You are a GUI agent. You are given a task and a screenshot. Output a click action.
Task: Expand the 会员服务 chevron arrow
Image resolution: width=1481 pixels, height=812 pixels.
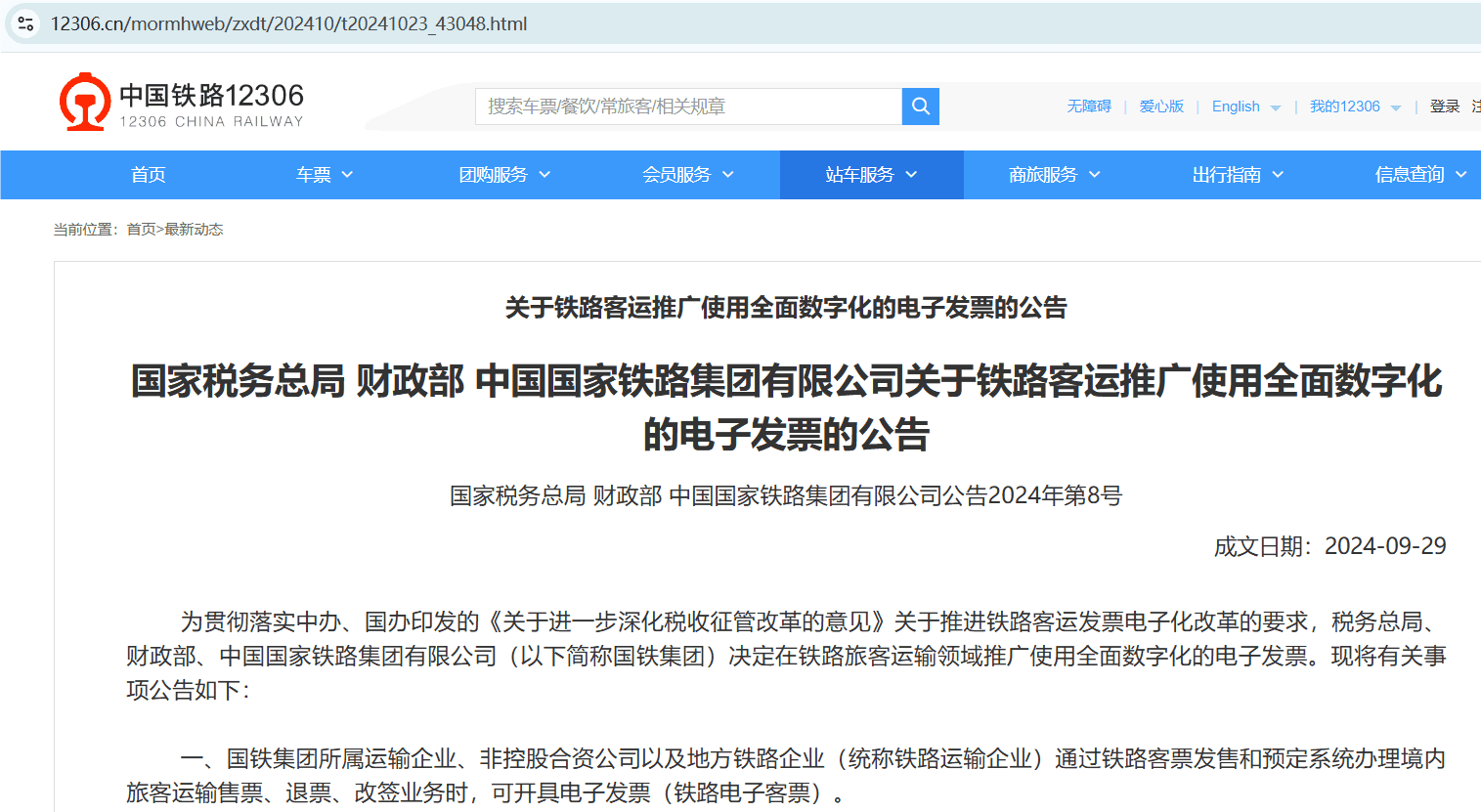pyautogui.click(x=728, y=175)
